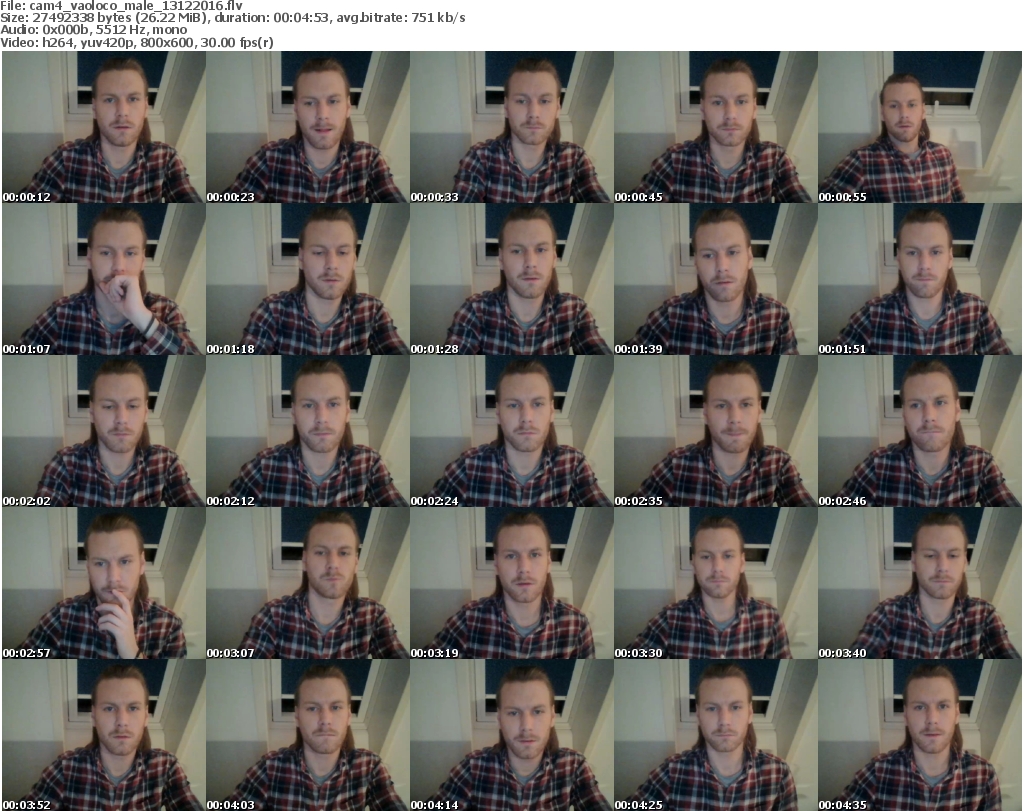Choose the frame timestamped 00:03:40
This screenshot has width=1024, height=811.
(x=920, y=583)
